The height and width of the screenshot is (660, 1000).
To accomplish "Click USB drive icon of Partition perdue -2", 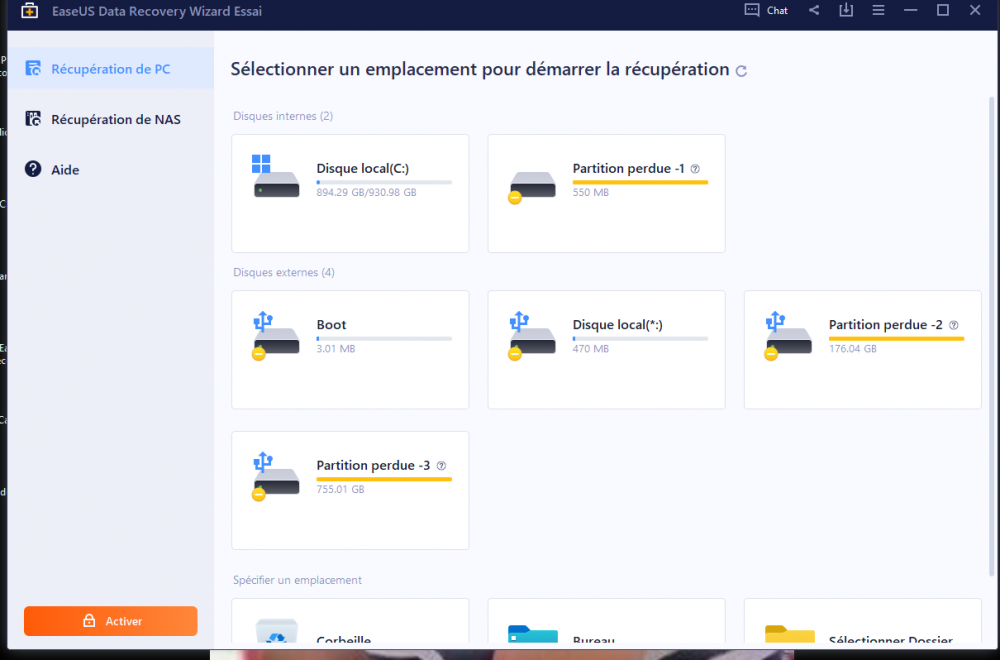I will pyautogui.click(x=788, y=335).
